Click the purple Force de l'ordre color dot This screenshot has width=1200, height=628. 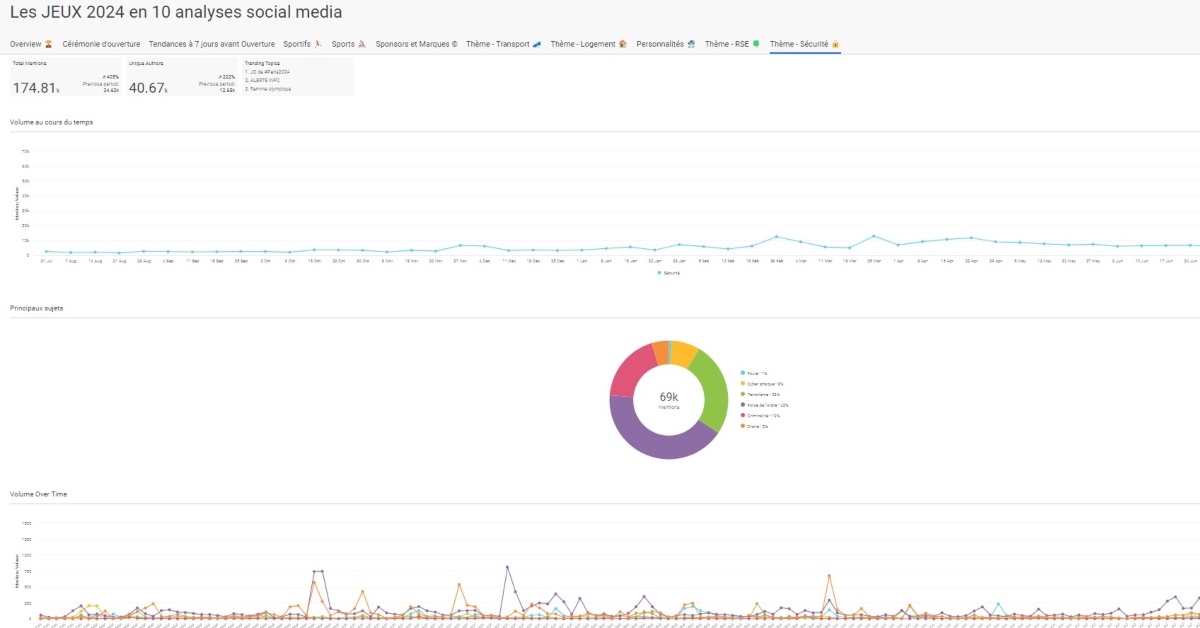tap(743, 404)
